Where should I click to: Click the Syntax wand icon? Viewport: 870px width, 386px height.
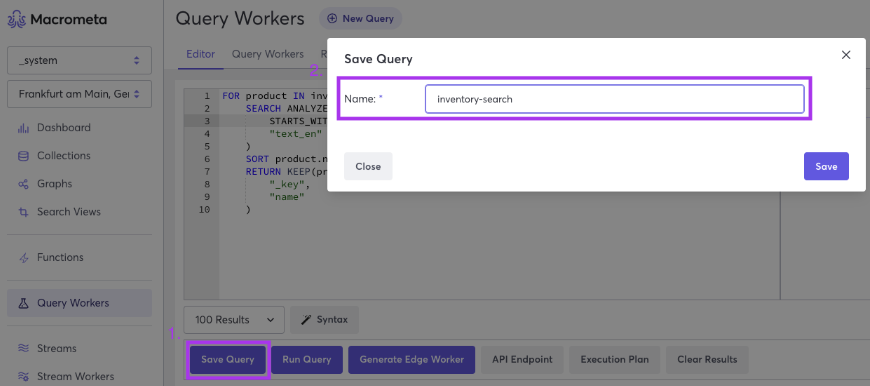point(306,320)
